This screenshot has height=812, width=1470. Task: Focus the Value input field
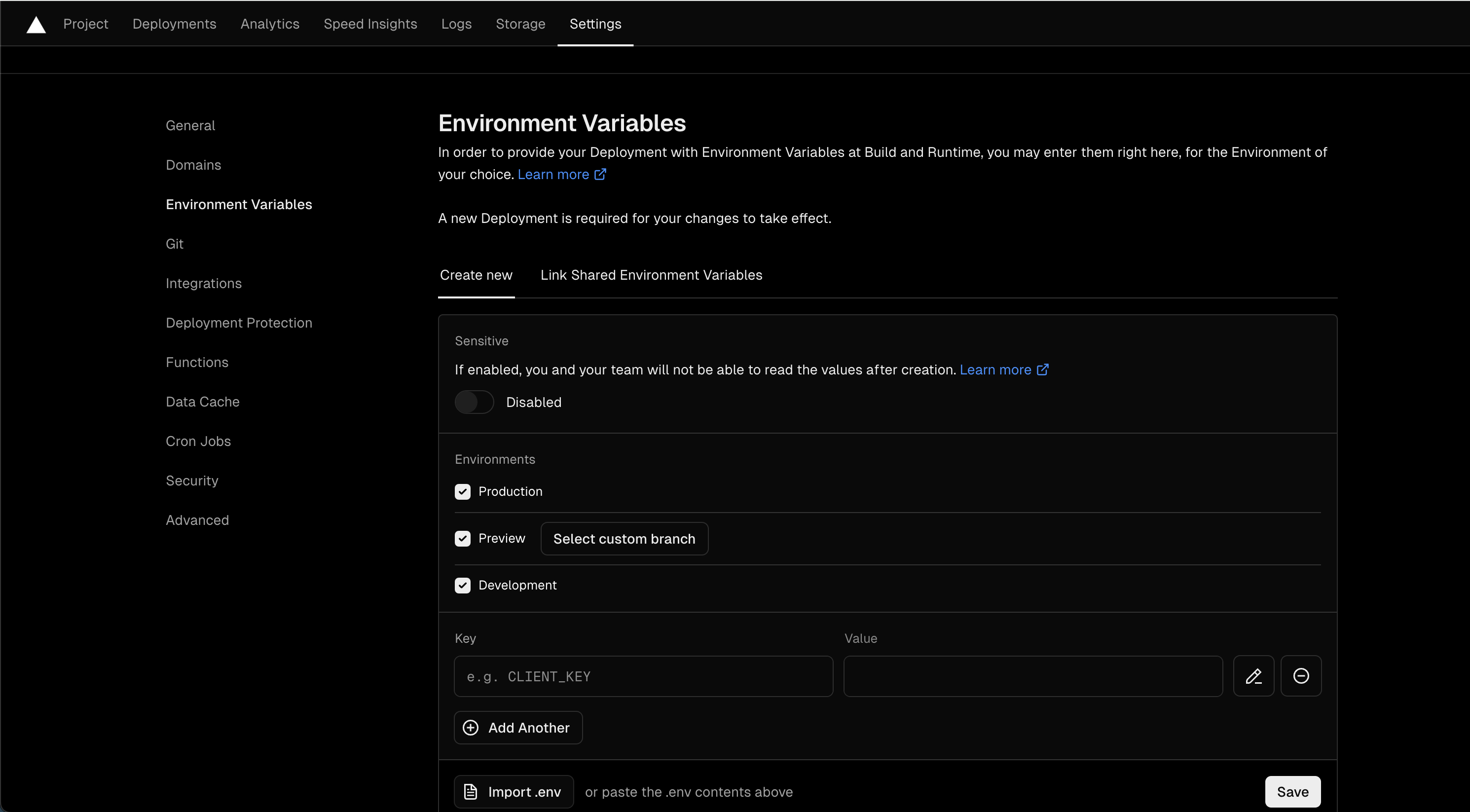[1032, 676]
